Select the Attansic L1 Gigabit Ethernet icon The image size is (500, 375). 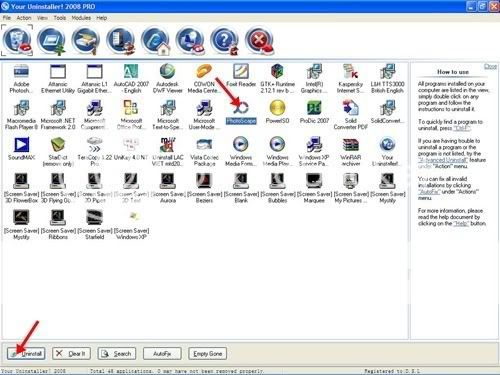click(x=95, y=72)
